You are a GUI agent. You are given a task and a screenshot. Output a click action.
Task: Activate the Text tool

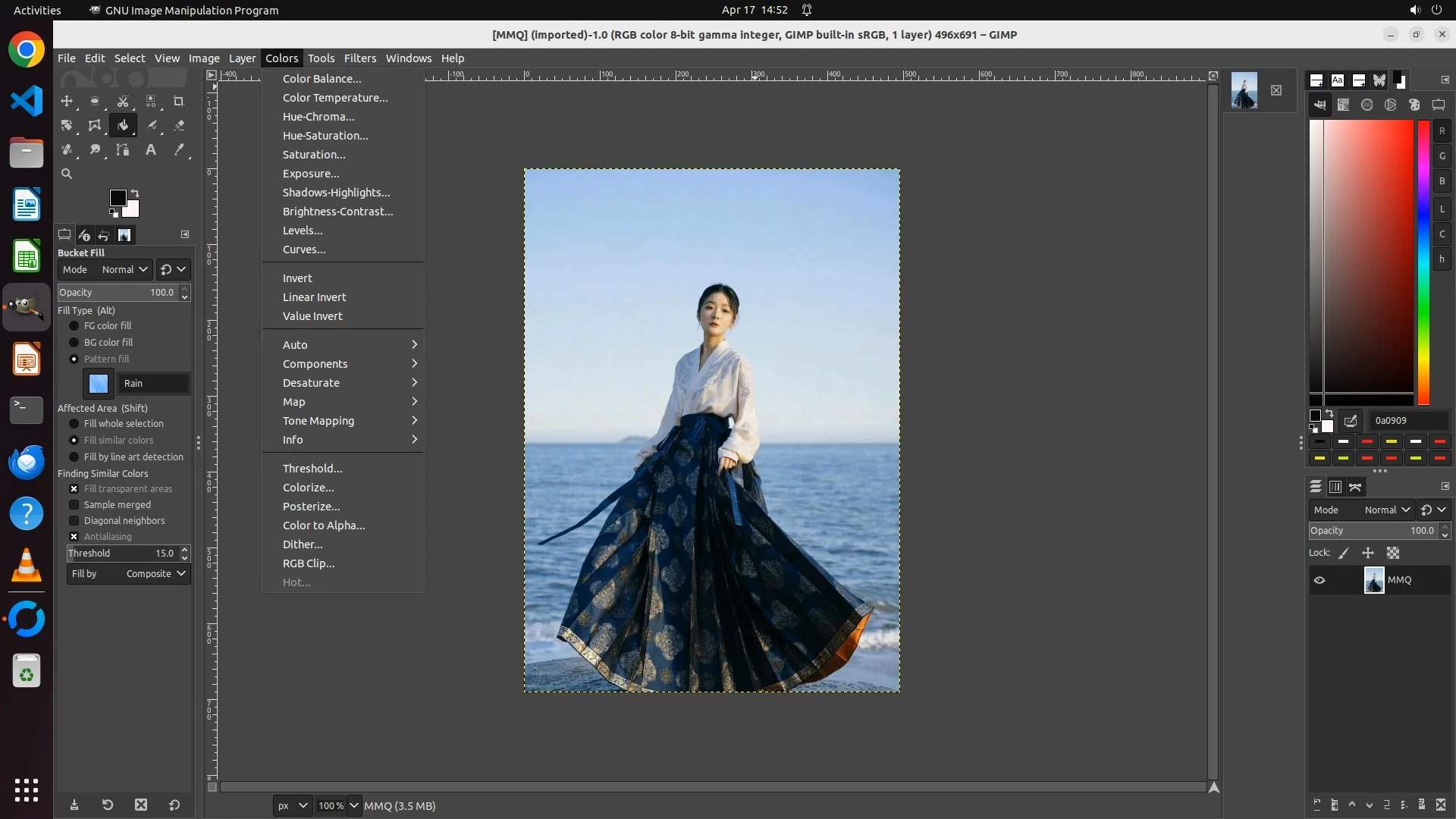(x=151, y=150)
